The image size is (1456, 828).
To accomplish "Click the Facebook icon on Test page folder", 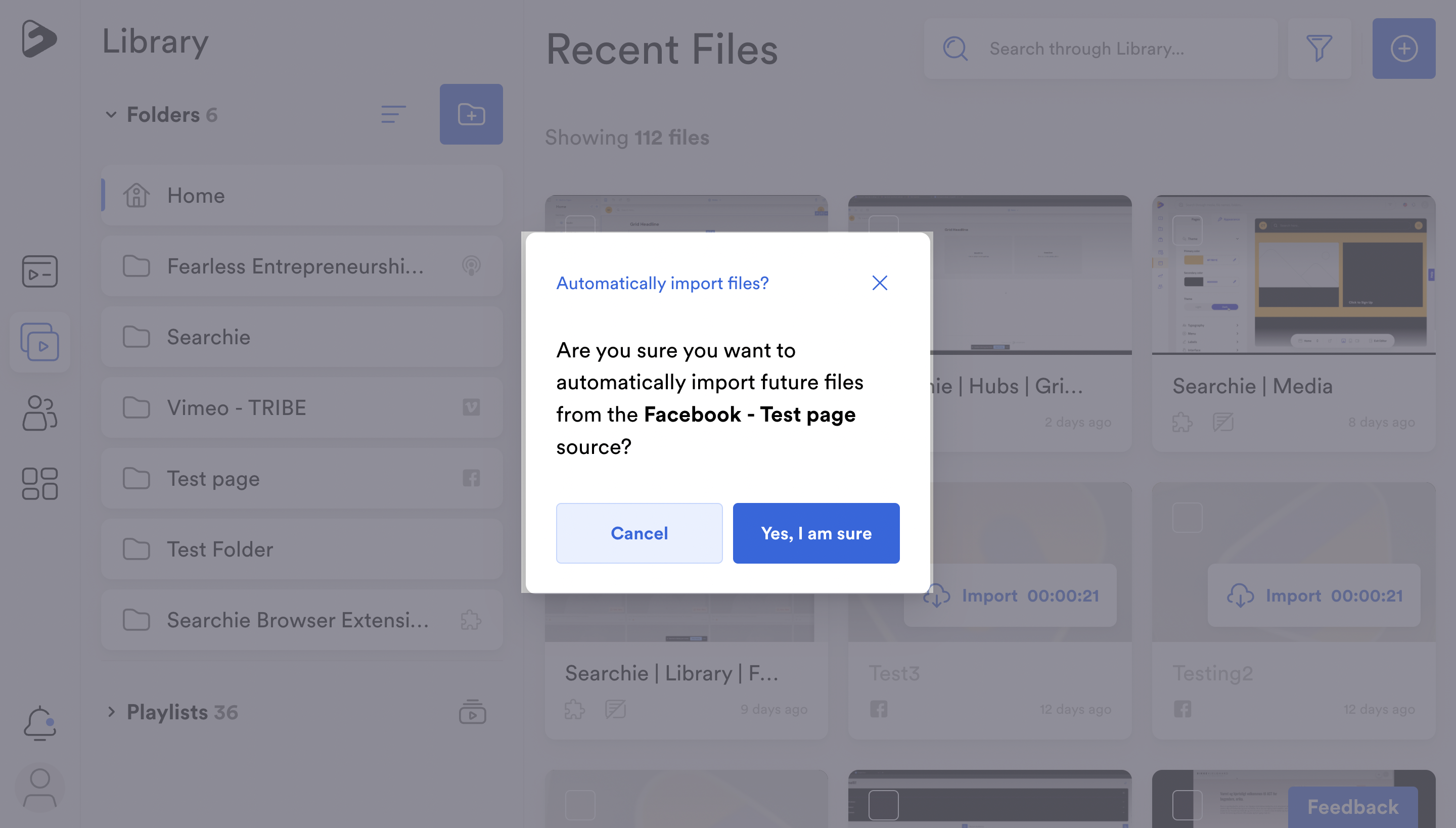I will [x=471, y=478].
